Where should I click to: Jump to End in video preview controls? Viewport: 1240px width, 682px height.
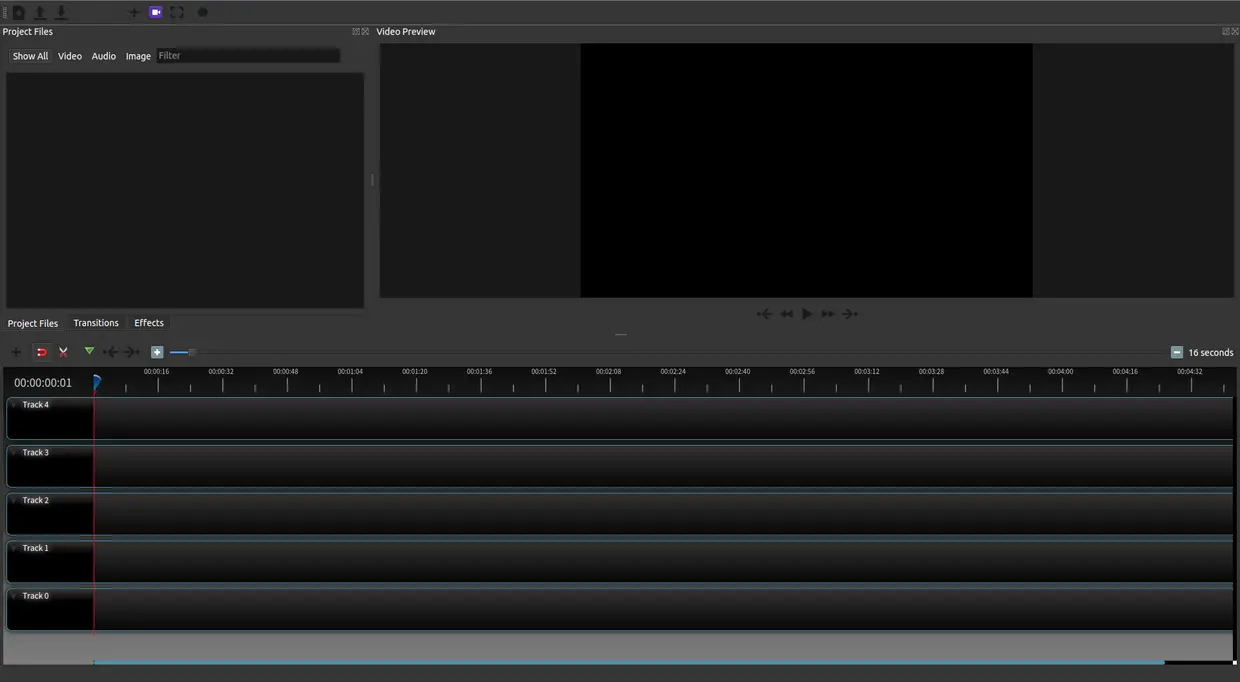coord(850,314)
